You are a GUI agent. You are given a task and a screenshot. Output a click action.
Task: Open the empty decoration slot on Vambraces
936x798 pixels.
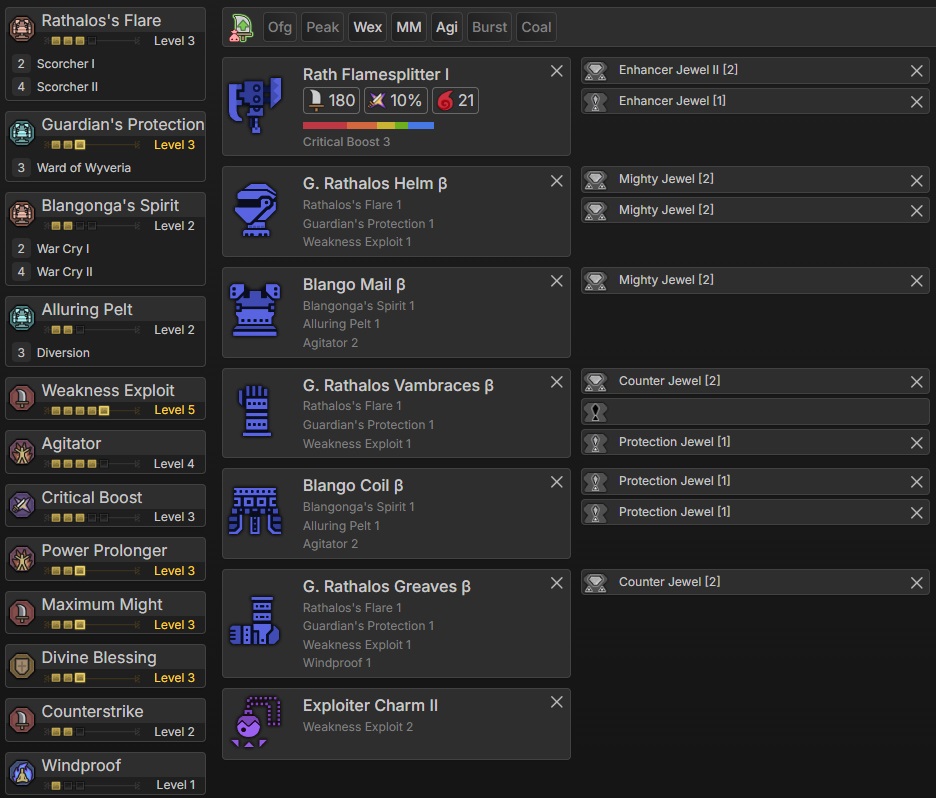coord(755,411)
